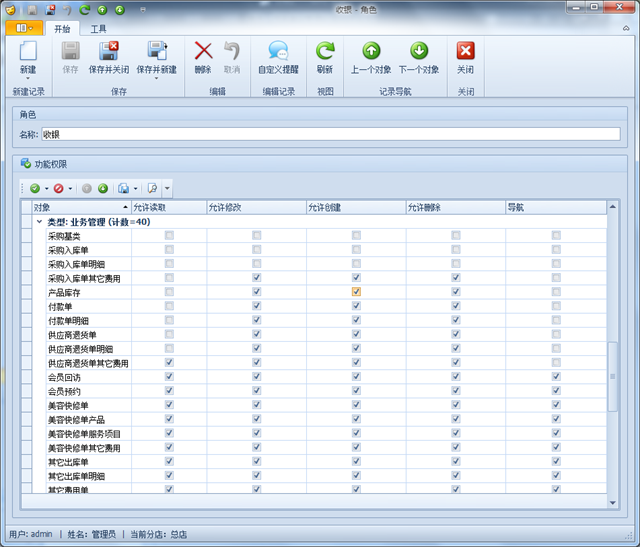Image resolution: width=640 pixels, height=547 pixels.
Task: Toggle 允许删除 for 付款单
Action: [456, 306]
